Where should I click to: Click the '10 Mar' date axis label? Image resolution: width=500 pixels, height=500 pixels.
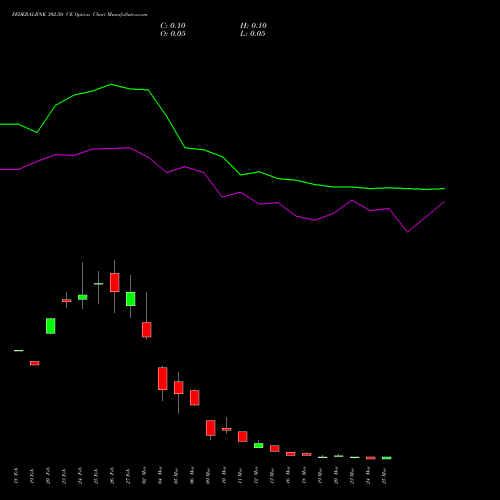click(224, 476)
